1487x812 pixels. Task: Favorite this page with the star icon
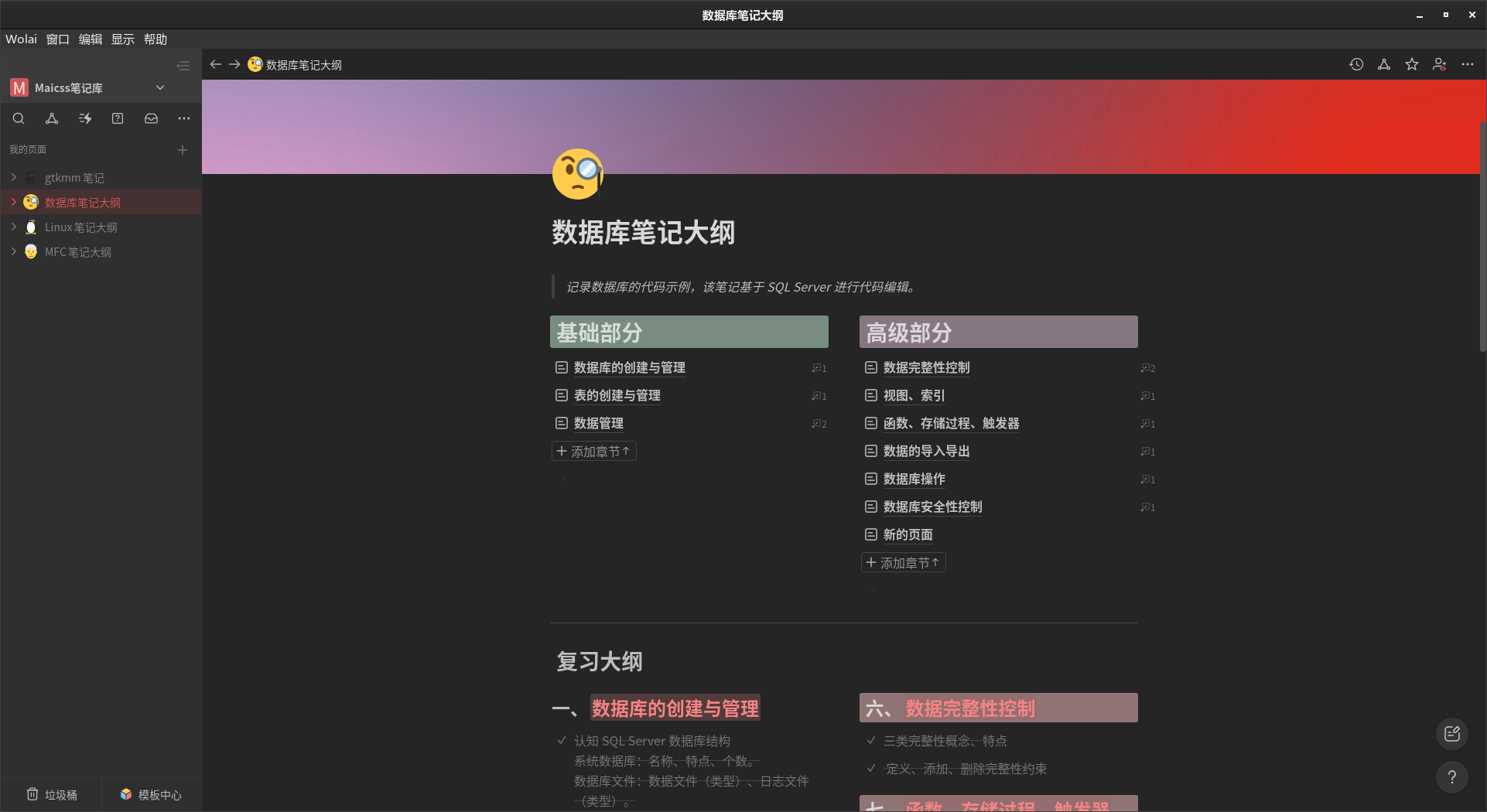[x=1412, y=64]
